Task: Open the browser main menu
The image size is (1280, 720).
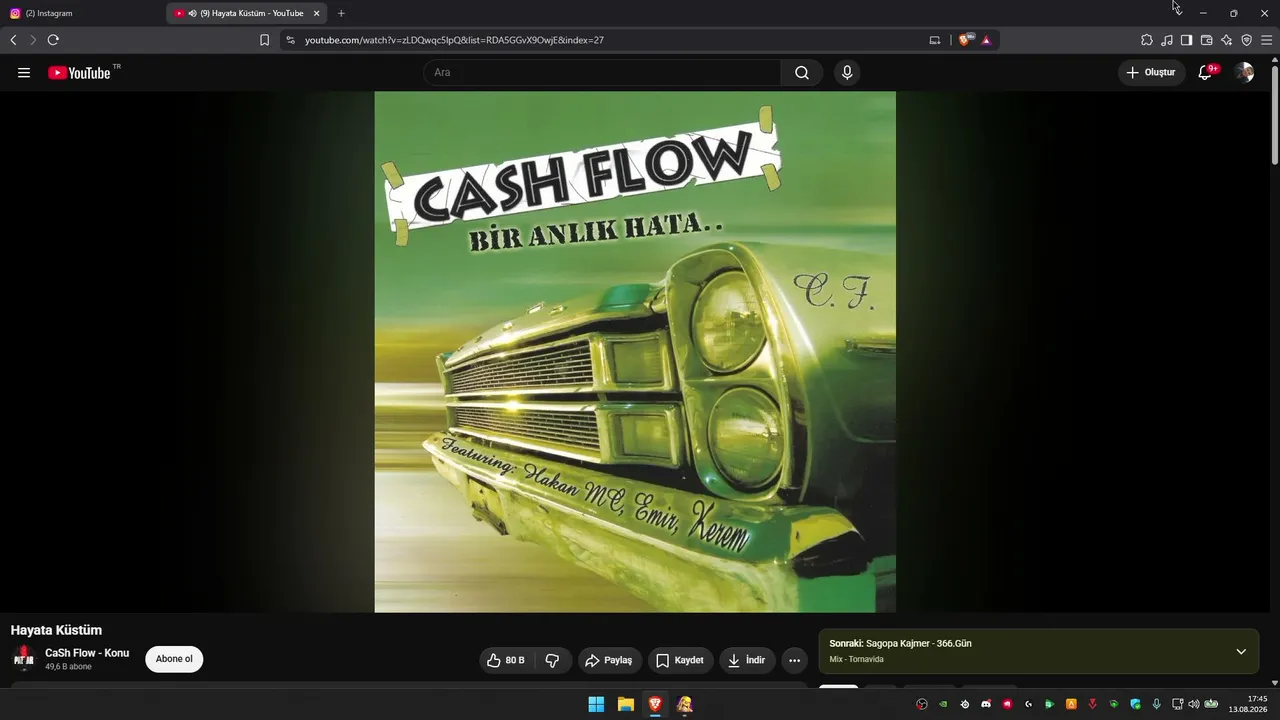Action: click(x=1266, y=40)
